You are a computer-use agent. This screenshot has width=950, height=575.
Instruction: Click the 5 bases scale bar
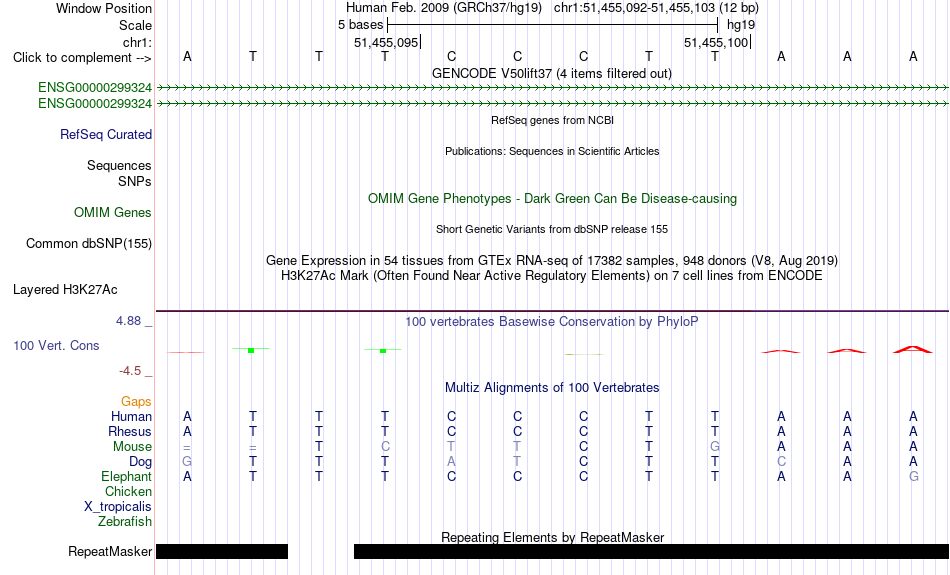pos(553,25)
